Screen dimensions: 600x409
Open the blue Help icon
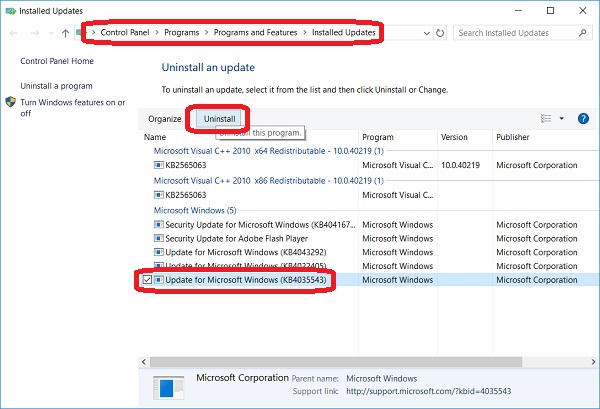click(583, 119)
